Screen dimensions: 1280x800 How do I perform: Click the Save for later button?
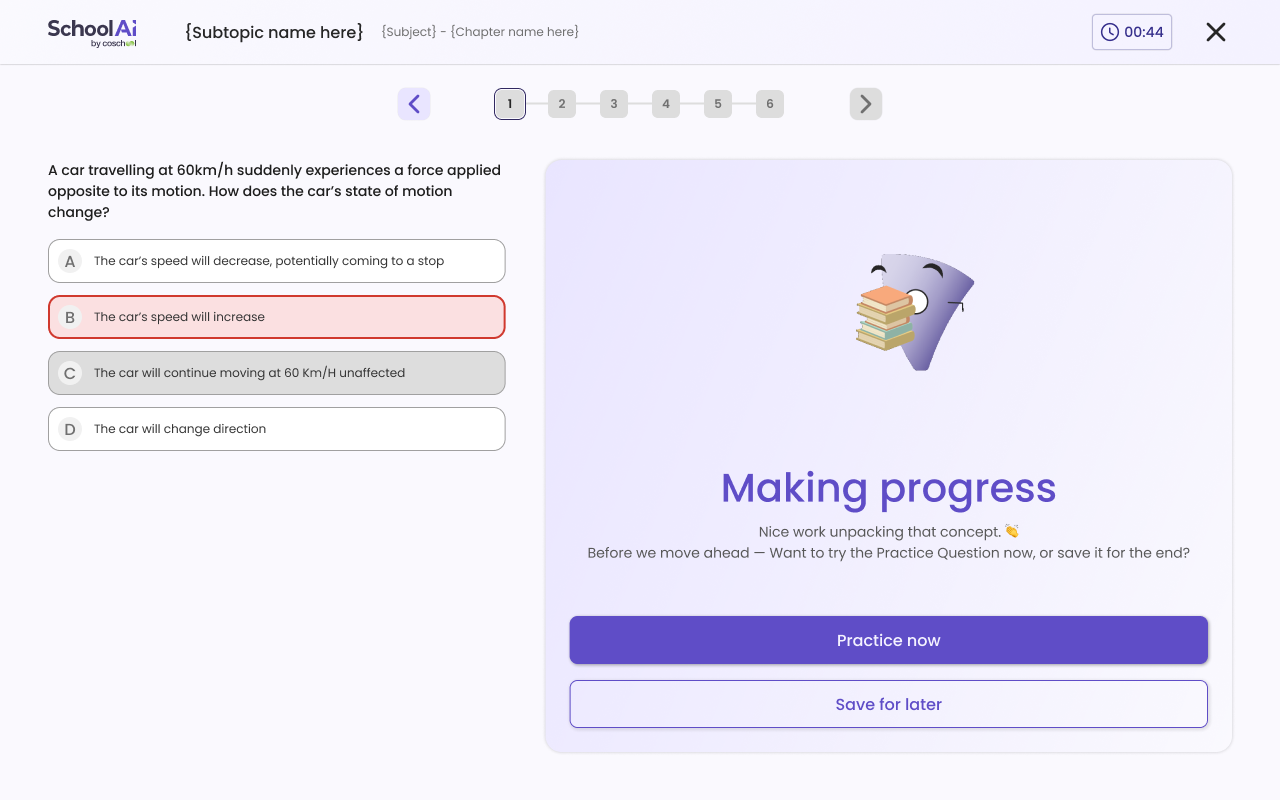[x=889, y=704]
